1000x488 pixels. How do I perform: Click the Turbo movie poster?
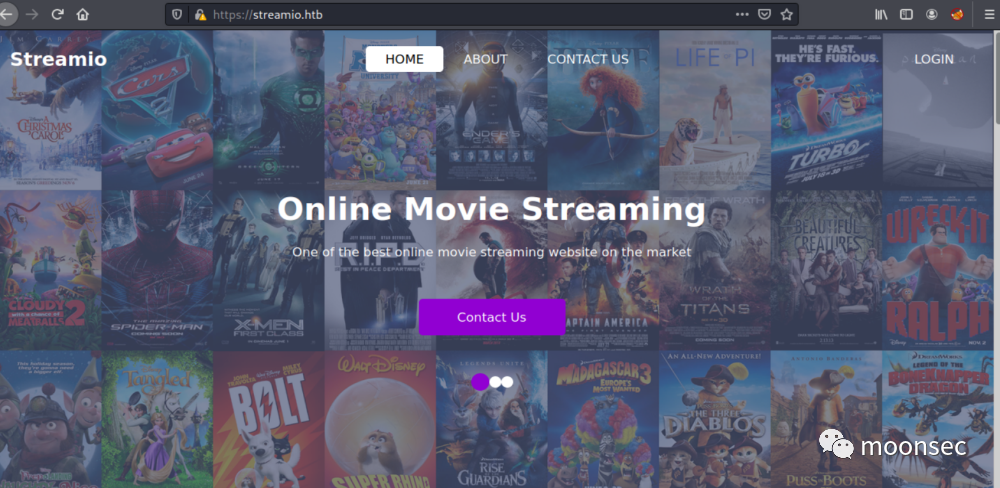[x=827, y=110]
